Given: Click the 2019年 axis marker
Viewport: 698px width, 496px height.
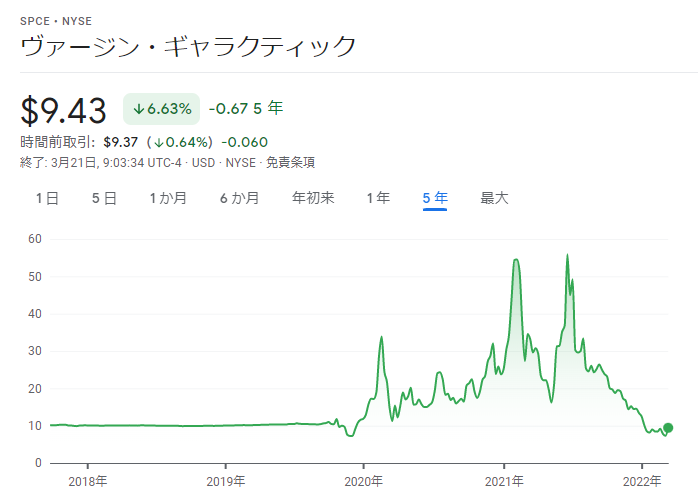Looking at the screenshot, I should point(226,481).
